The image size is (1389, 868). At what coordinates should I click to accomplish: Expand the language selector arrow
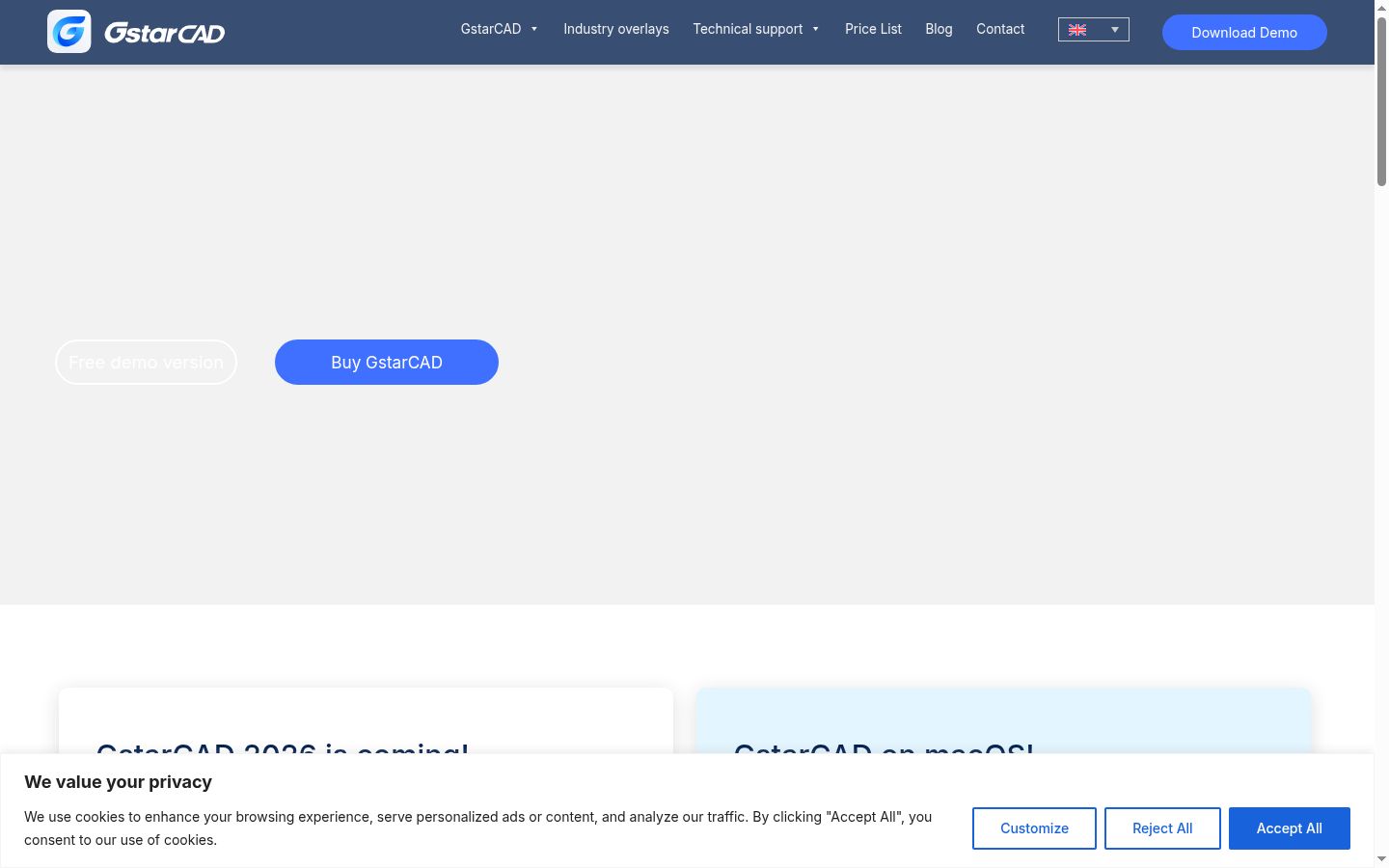[x=1115, y=30]
